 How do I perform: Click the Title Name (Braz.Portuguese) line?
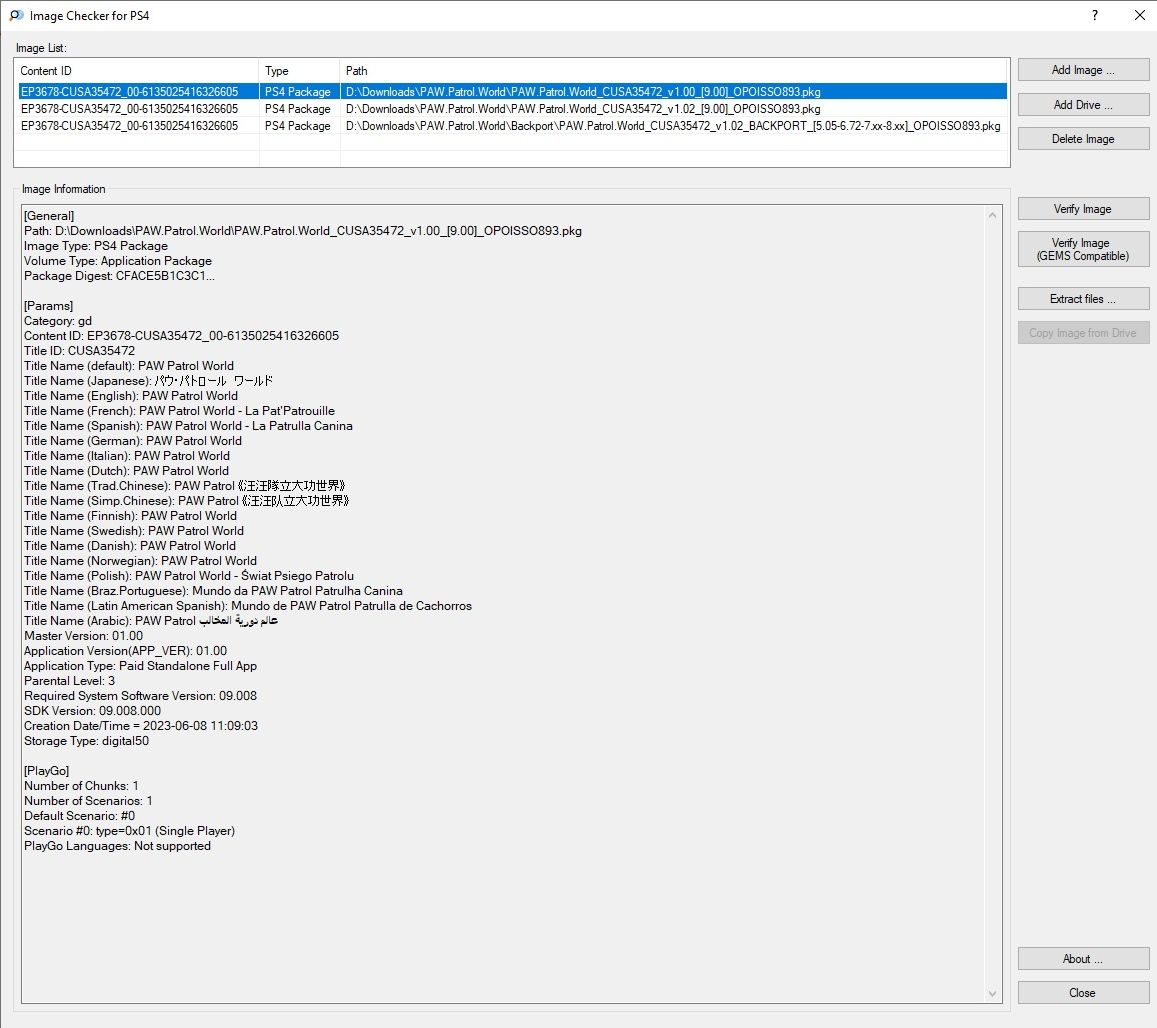pyautogui.click(x=213, y=591)
